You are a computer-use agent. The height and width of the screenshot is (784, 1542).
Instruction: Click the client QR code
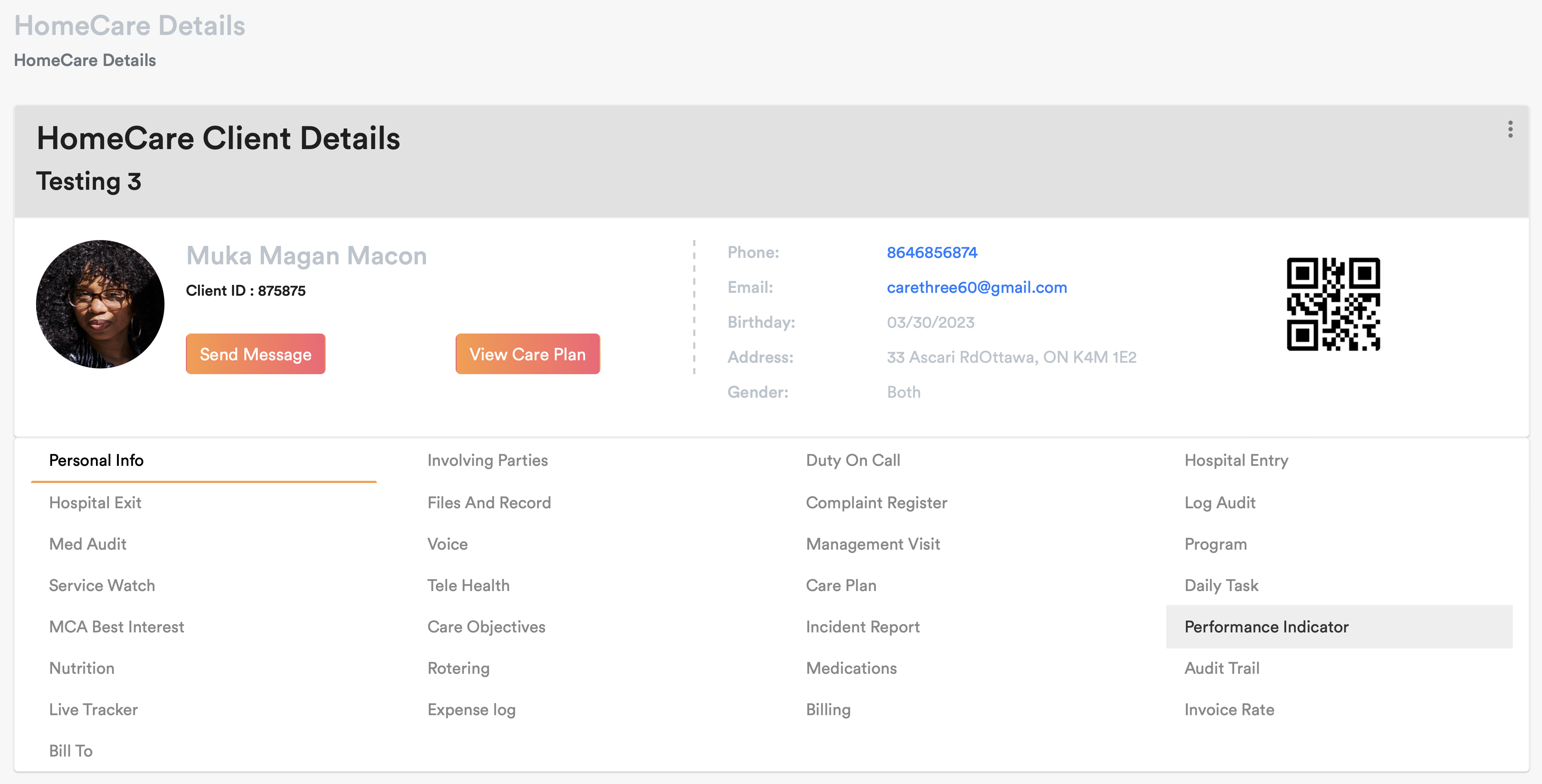(x=1333, y=304)
